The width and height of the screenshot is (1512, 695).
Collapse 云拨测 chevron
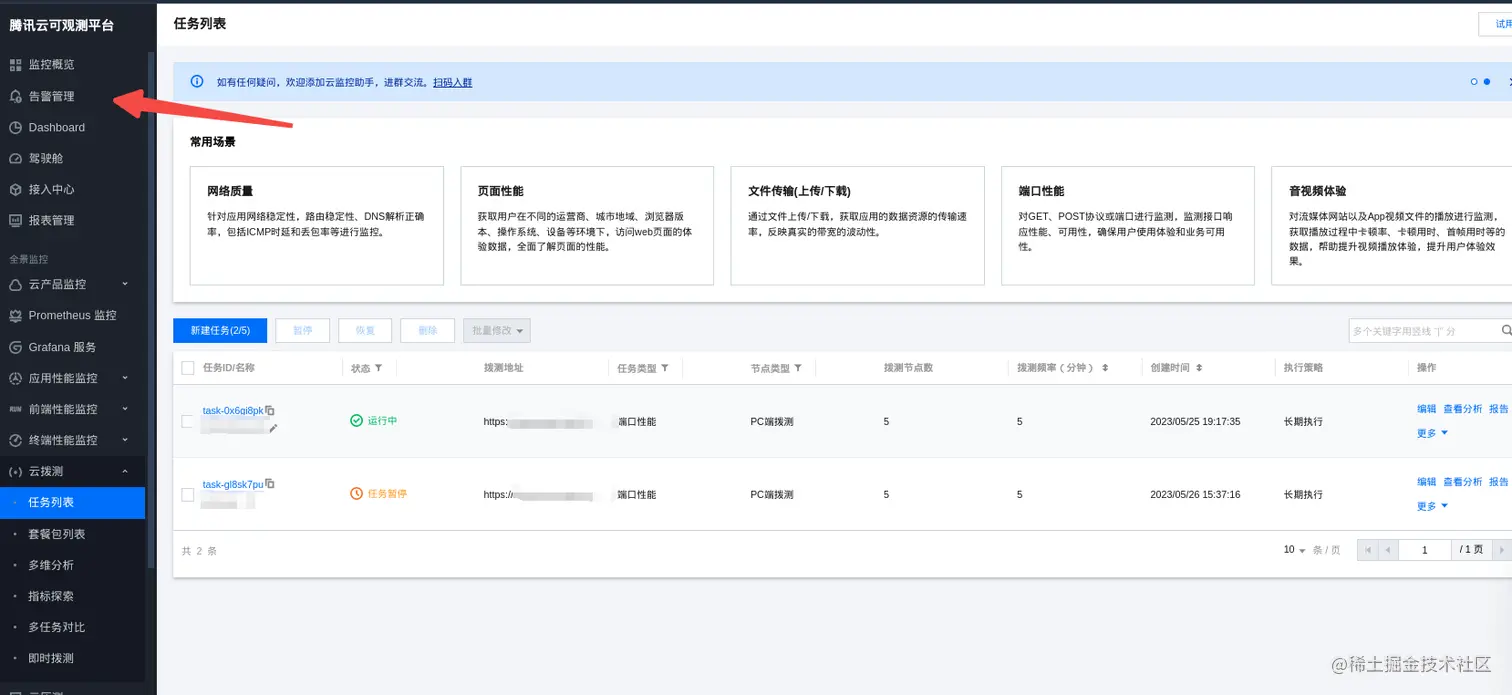[125, 471]
